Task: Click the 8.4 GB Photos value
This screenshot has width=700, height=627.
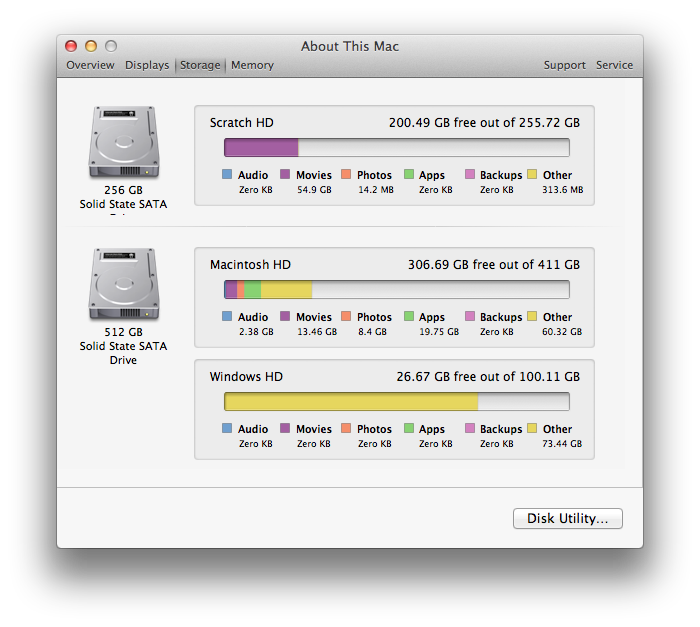Action: 372,332
